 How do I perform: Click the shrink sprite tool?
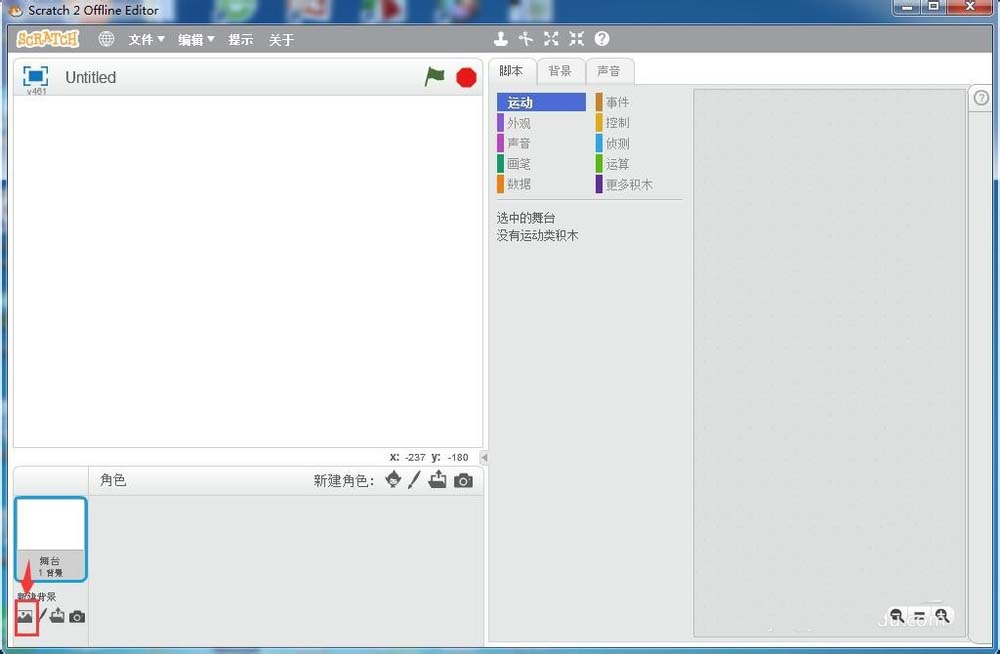click(x=576, y=39)
